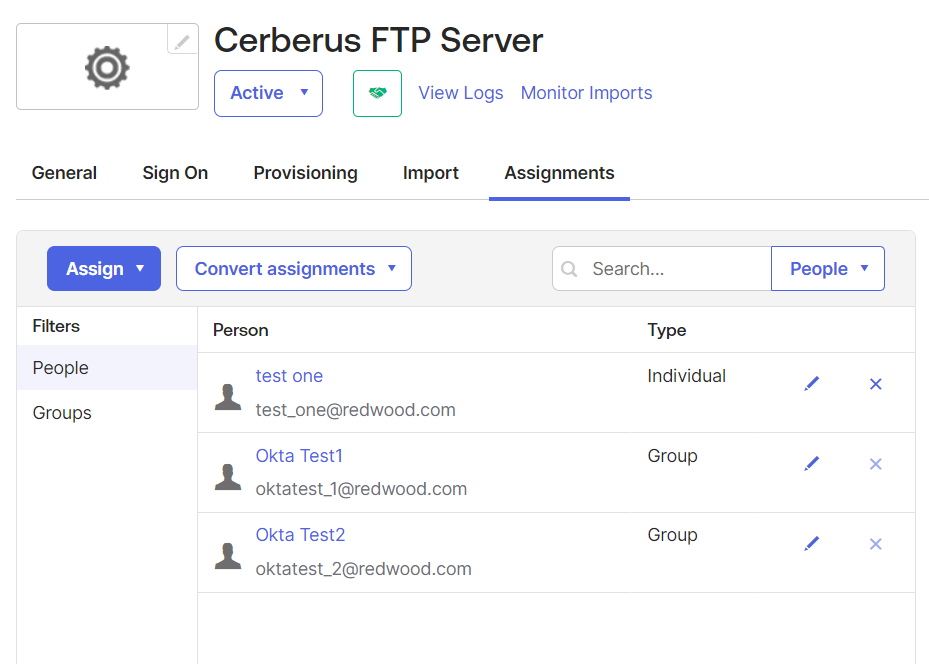Click the gear app logo icon
Screen dimensions: 929x664
[107, 68]
